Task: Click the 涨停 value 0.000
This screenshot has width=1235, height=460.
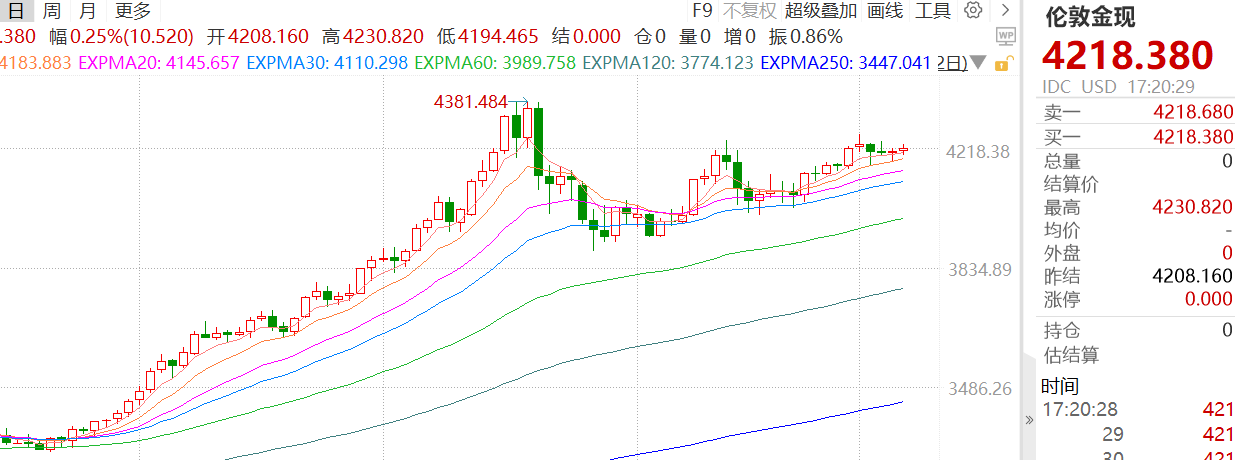Action: pos(1209,298)
